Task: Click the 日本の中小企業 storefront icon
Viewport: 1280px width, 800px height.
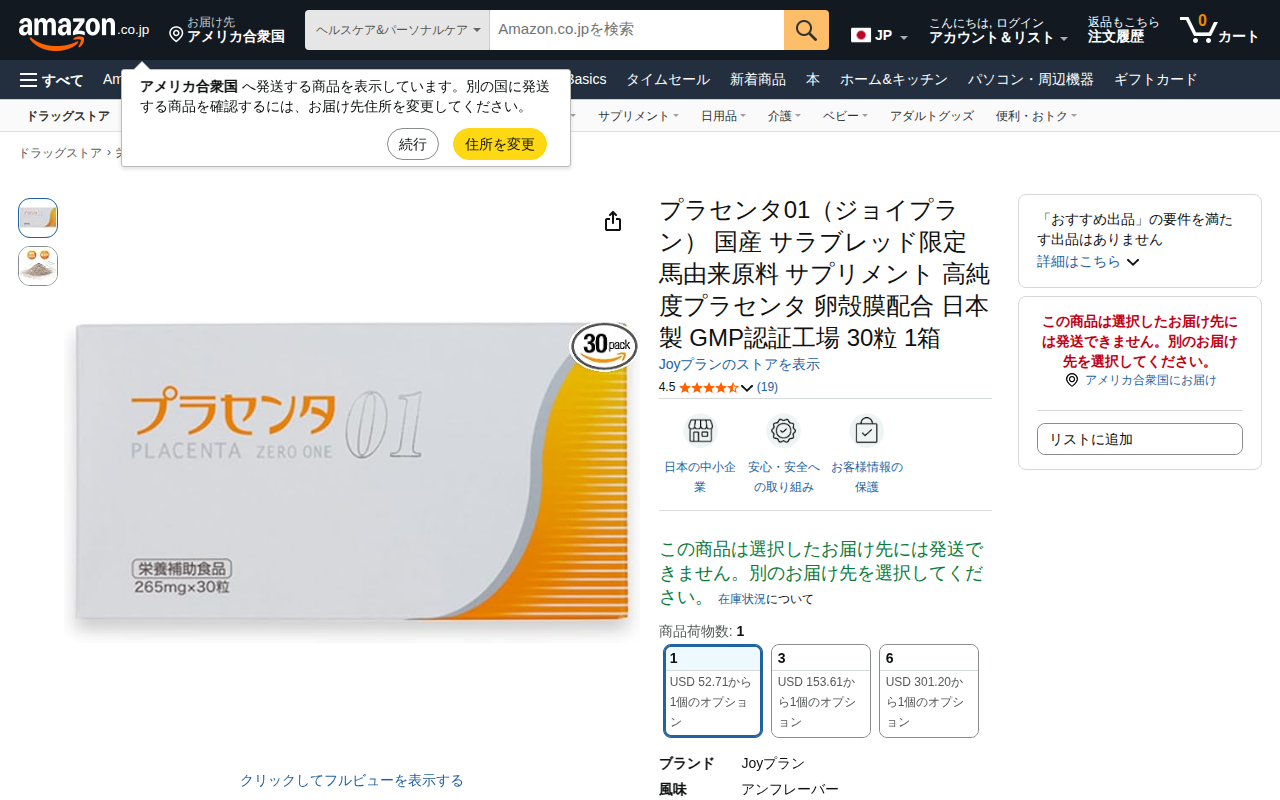Action: click(x=700, y=430)
